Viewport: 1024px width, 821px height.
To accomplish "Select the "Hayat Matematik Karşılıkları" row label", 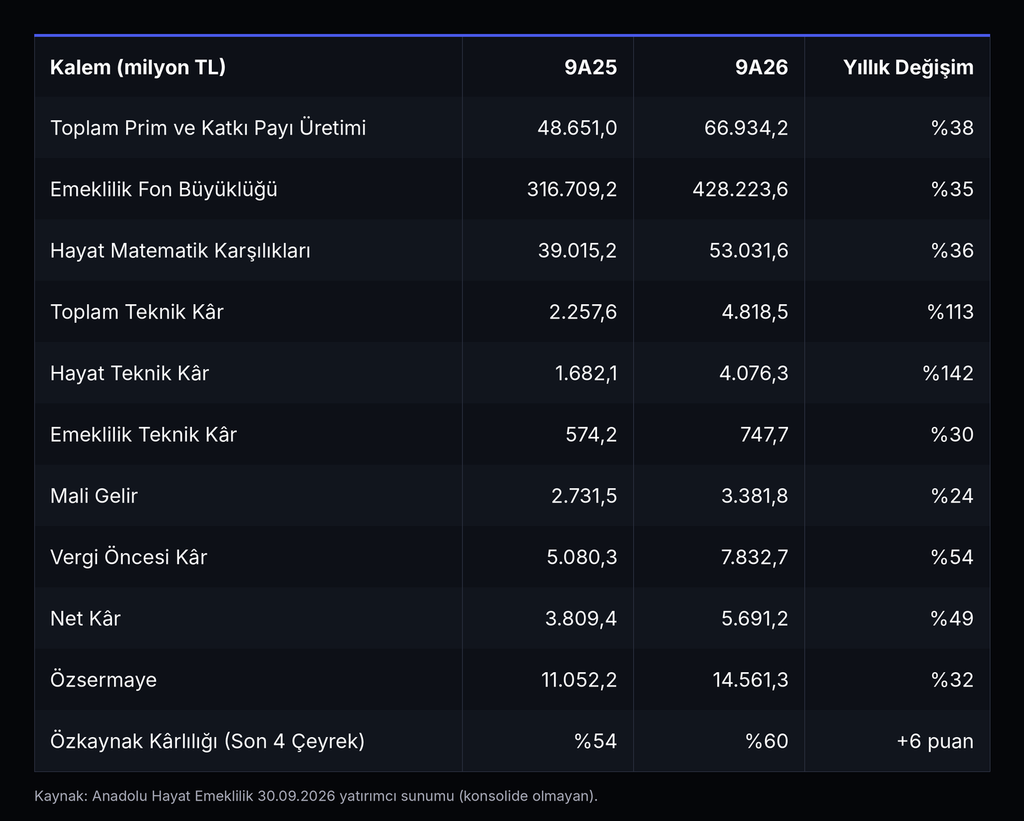I will click(180, 250).
